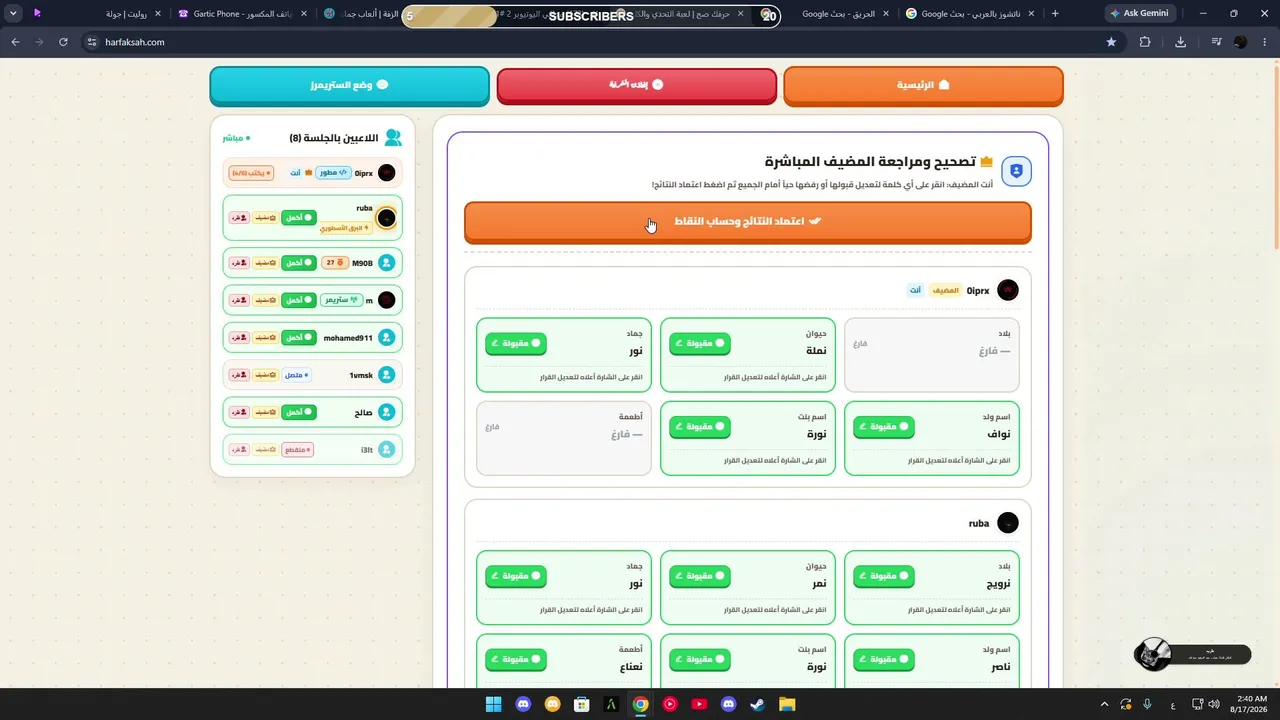Enable streamer mode وضع الستريمرز
Screen dimensions: 1280x720
349,85
